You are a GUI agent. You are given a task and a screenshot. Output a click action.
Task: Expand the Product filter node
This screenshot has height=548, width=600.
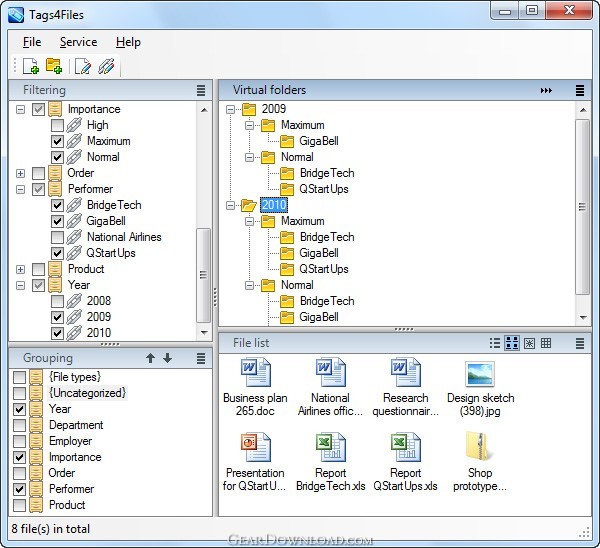coord(21,269)
